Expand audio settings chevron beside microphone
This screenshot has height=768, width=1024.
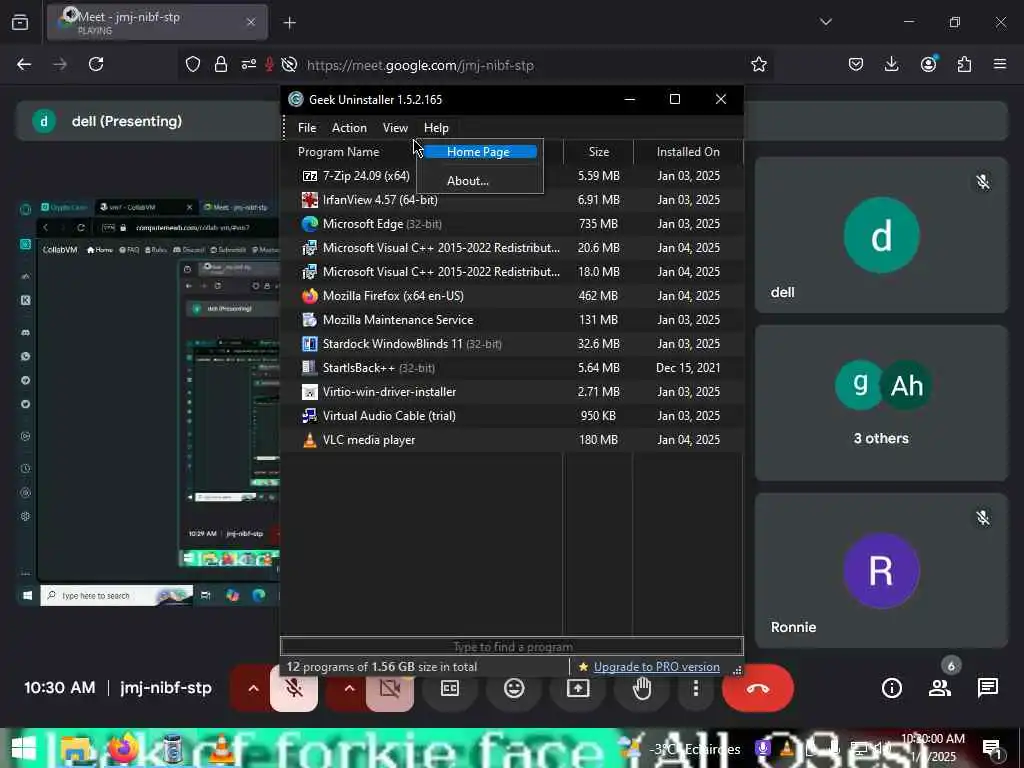pos(253,688)
